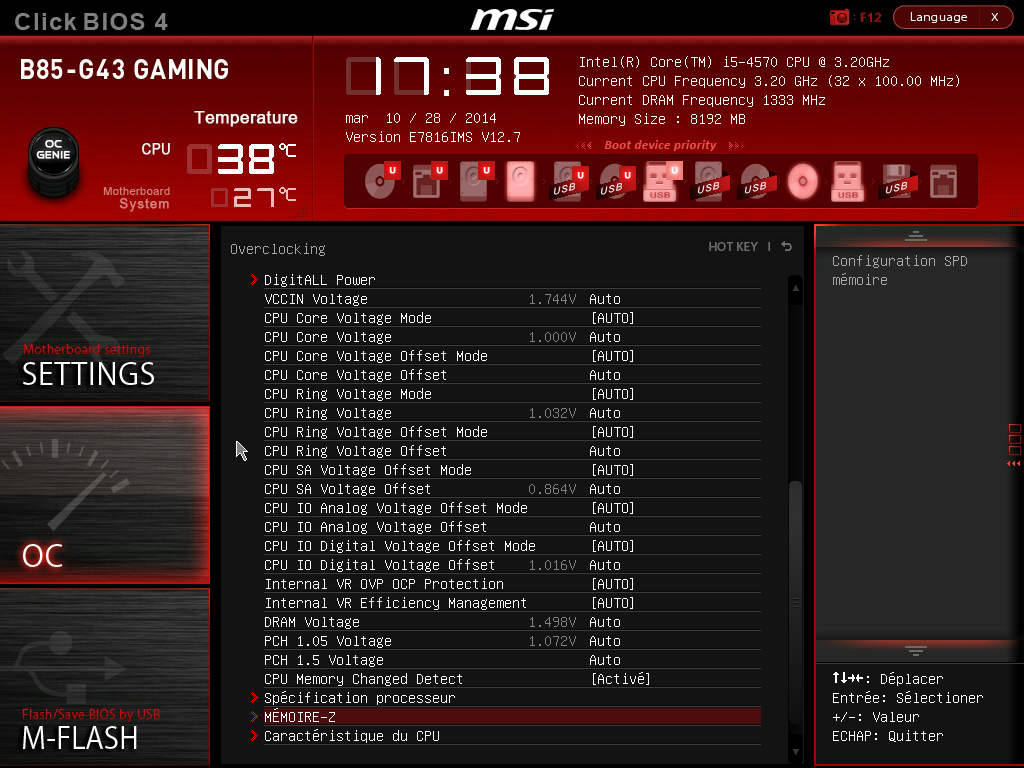Select VCCIN Voltage Auto field
The height and width of the screenshot is (768, 1024).
pos(605,299)
